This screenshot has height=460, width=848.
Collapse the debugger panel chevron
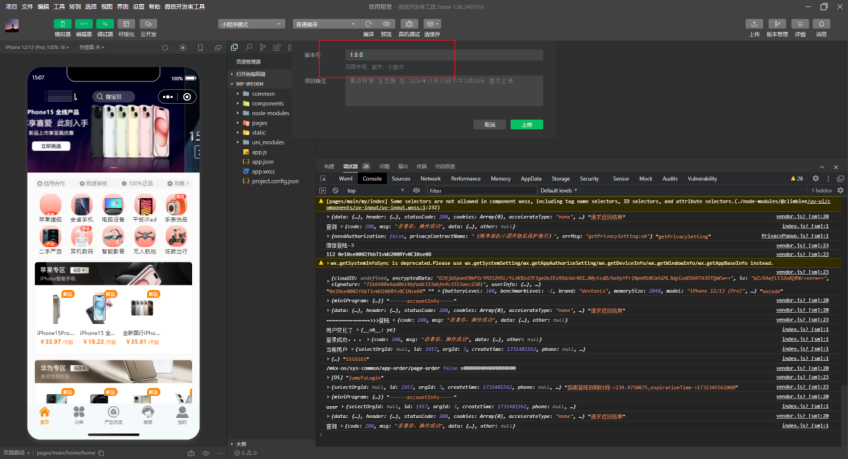tap(822, 167)
